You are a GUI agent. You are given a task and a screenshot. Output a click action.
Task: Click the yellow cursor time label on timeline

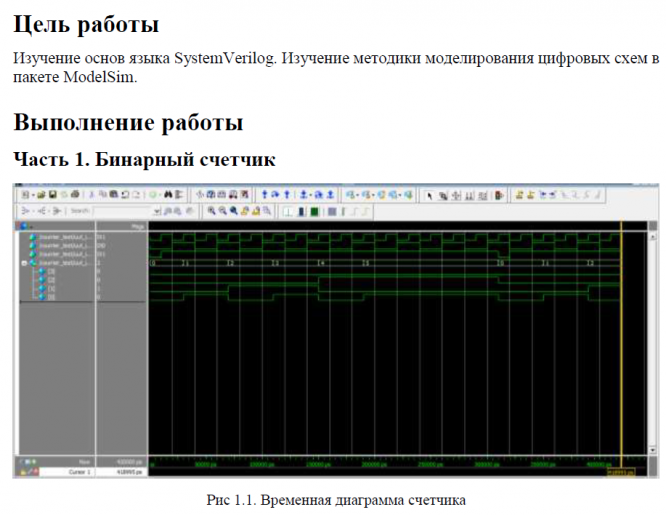coord(621,473)
